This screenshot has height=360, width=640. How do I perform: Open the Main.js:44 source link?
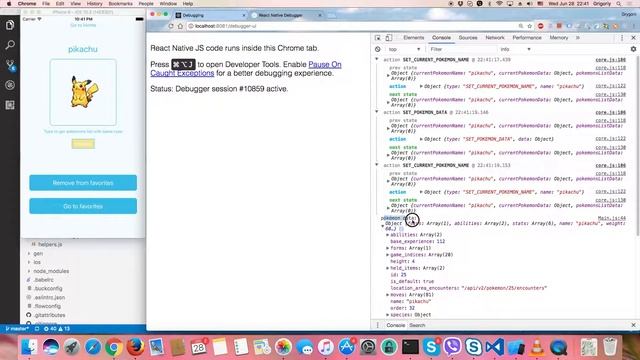coord(611,218)
